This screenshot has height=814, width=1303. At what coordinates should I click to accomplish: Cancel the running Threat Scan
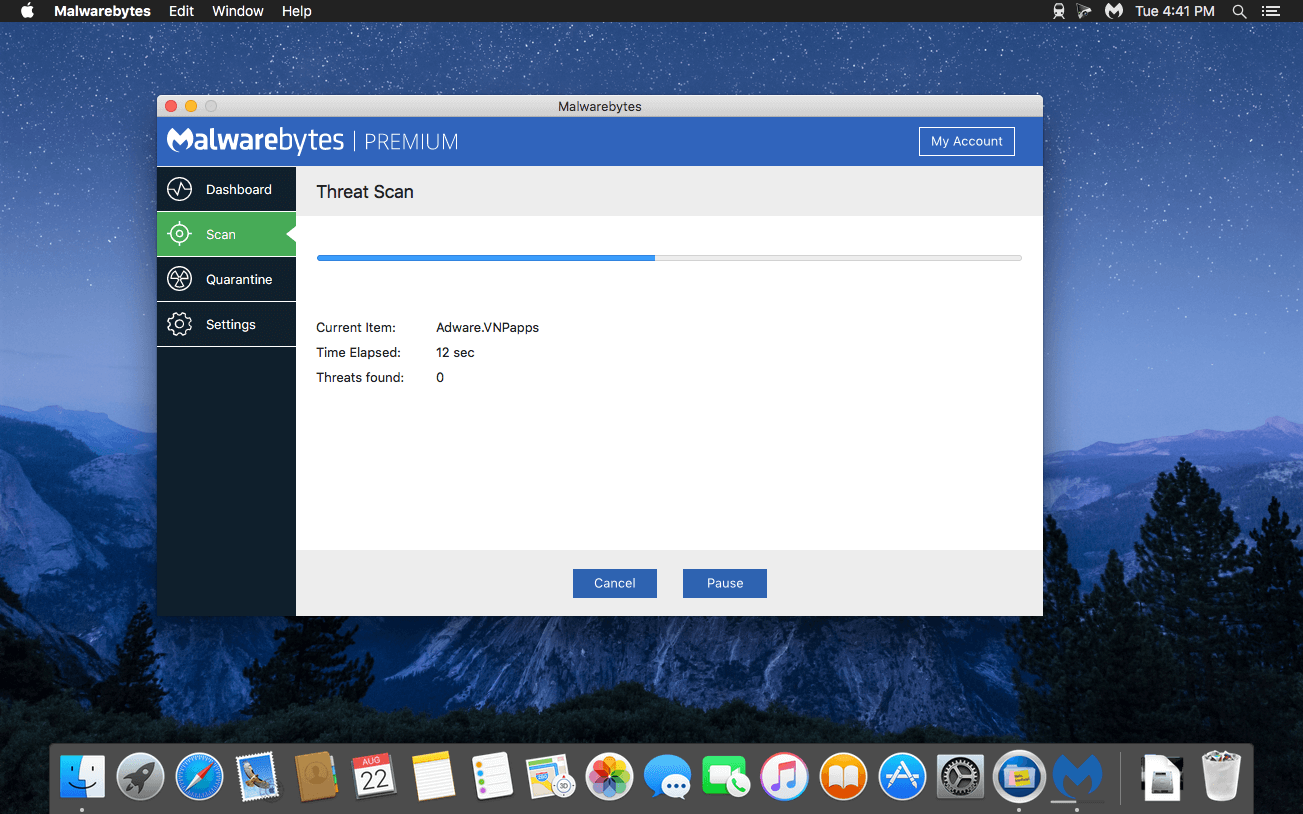(614, 583)
